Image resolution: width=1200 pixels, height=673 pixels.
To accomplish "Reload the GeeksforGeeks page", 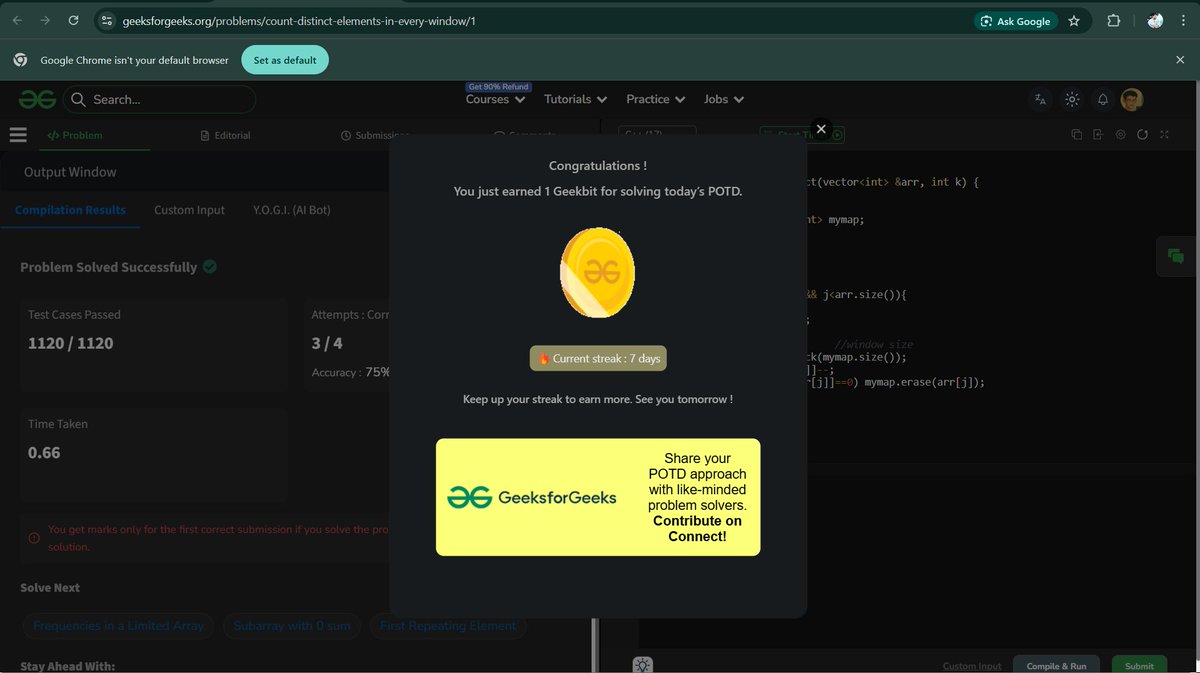I will 73,20.
